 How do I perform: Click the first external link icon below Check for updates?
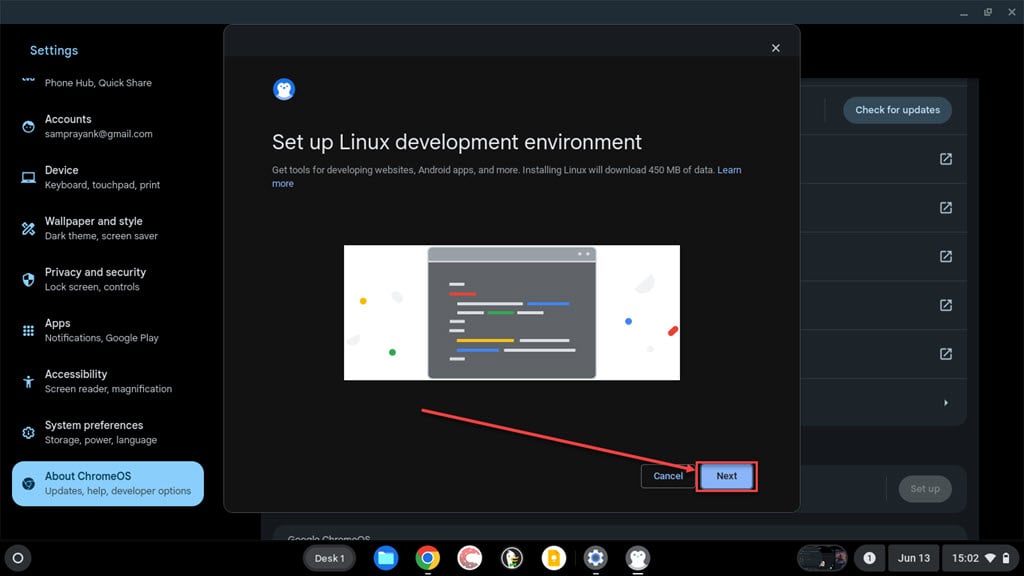[x=945, y=159]
